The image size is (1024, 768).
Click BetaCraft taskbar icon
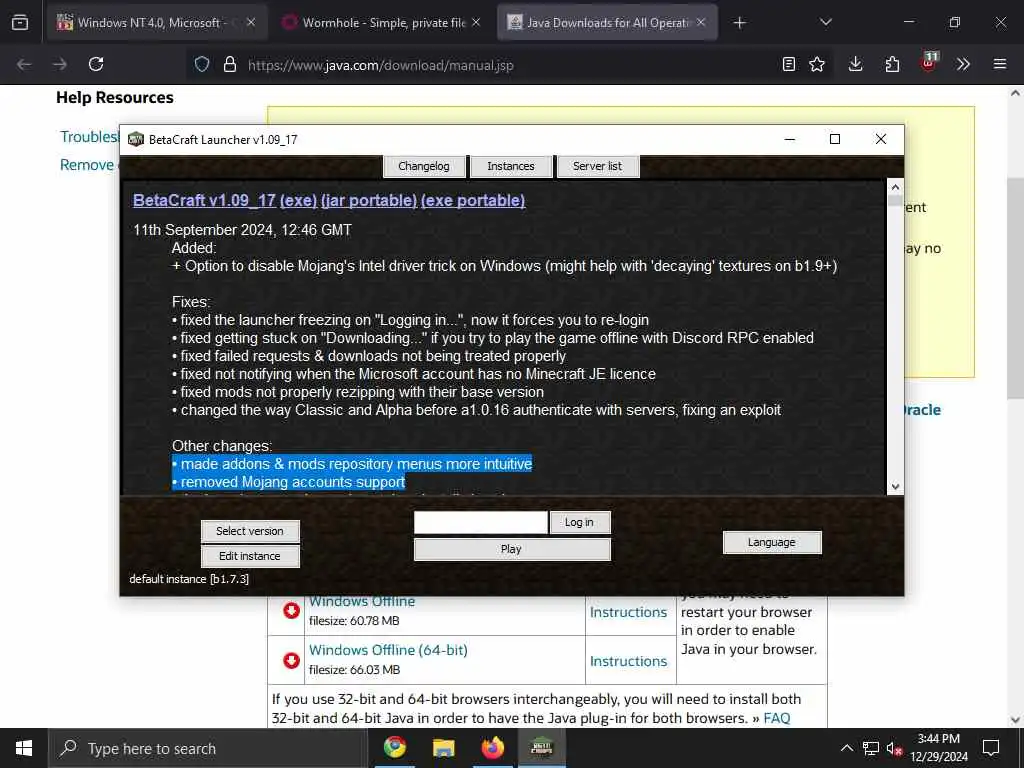542,747
